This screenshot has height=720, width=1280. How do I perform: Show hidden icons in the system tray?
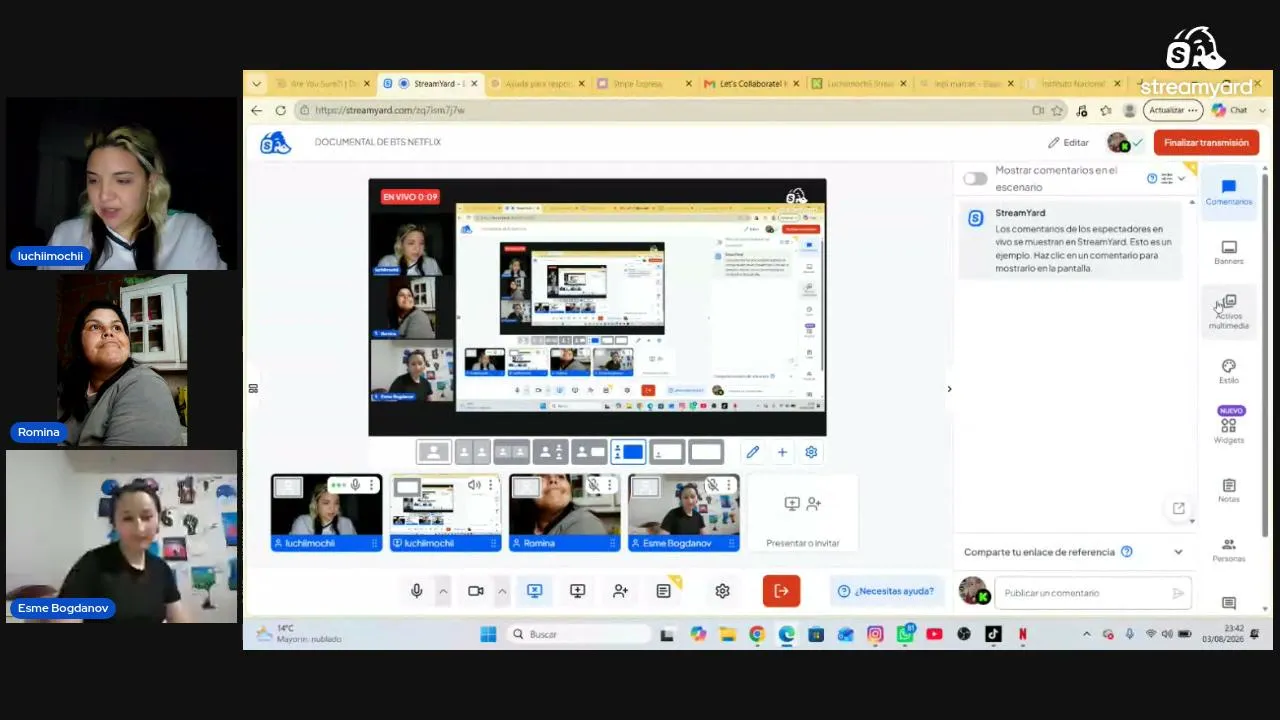click(1087, 634)
